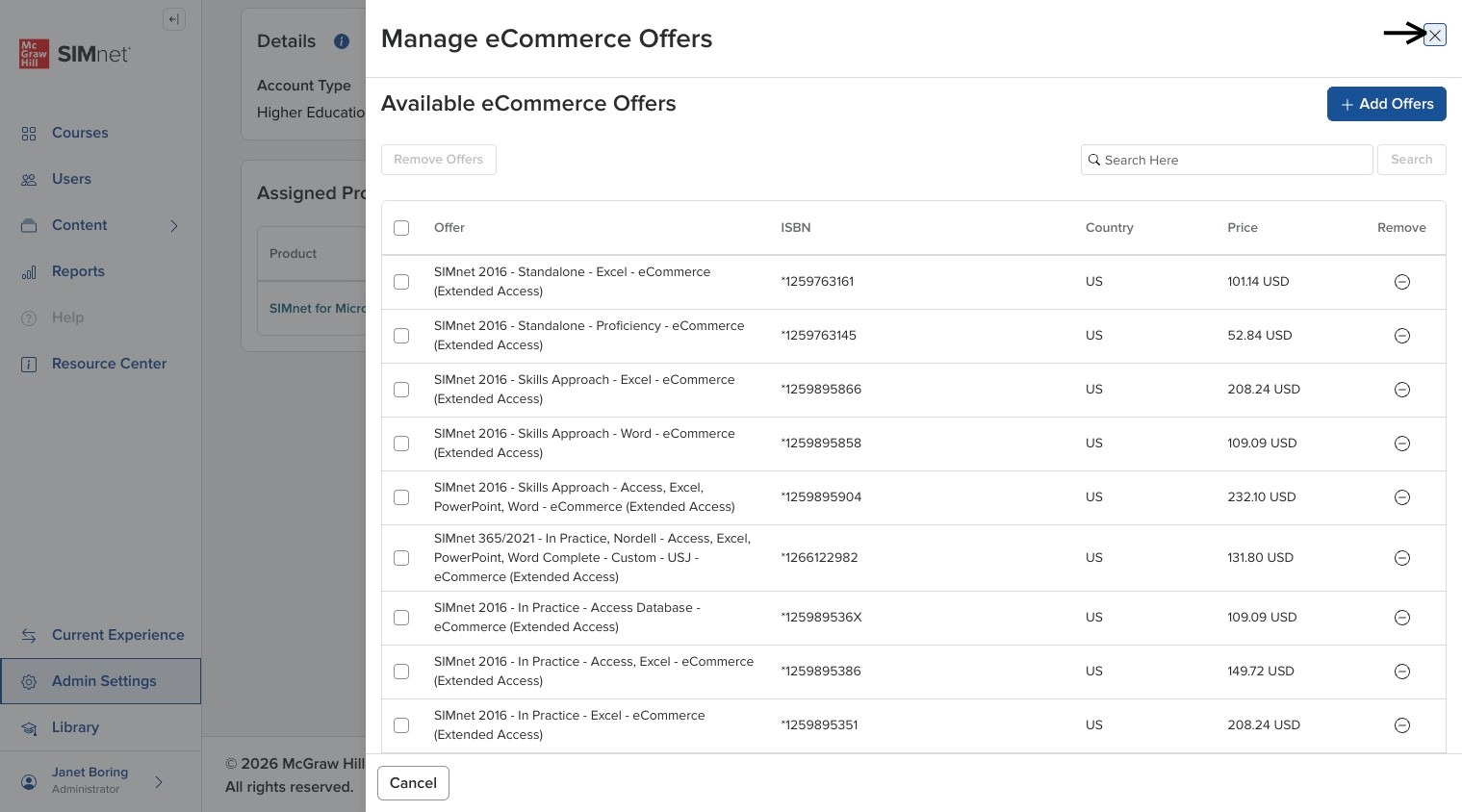The height and width of the screenshot is (812, 1462).
Task: Check the SIMnet 365/2021 Nordell offer checkbox
Action: click(x=401, y=558)
